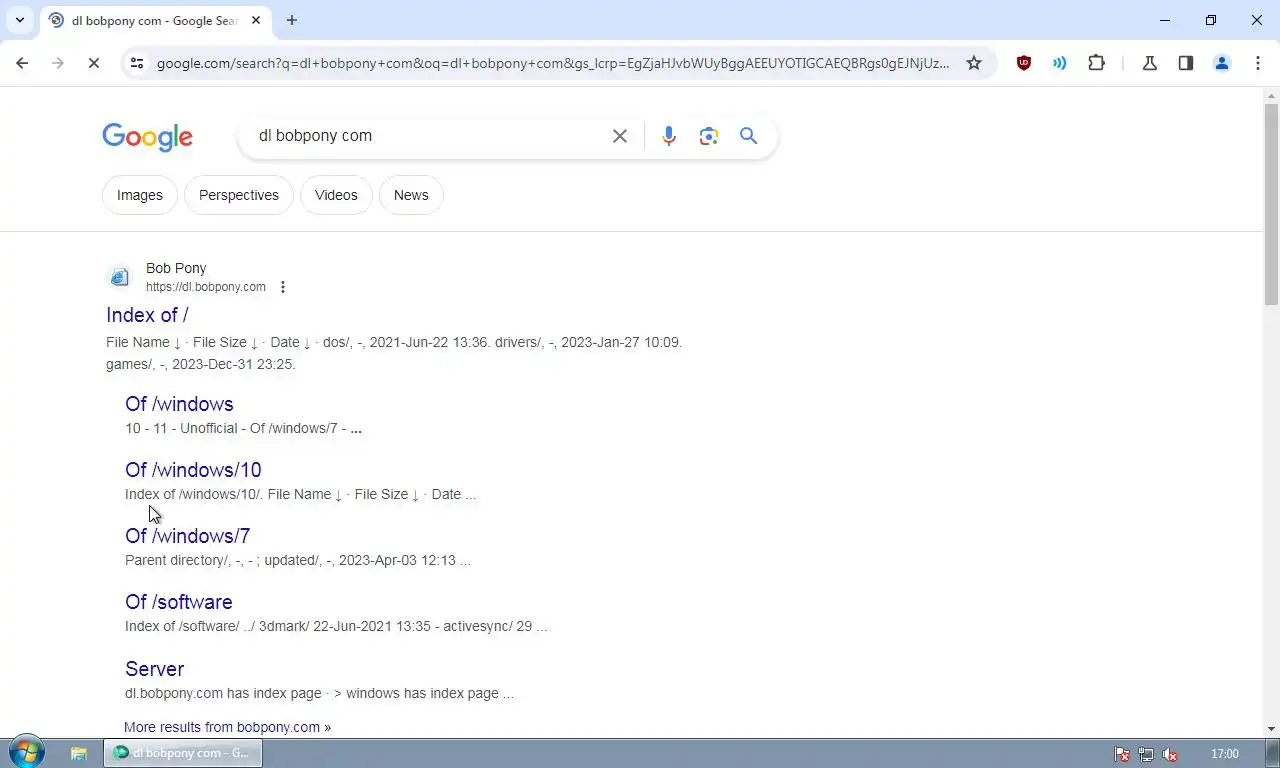The image size is (1280, 768).
Task: Click the vertical scrollbar thumb
Action: point(1271,205)
